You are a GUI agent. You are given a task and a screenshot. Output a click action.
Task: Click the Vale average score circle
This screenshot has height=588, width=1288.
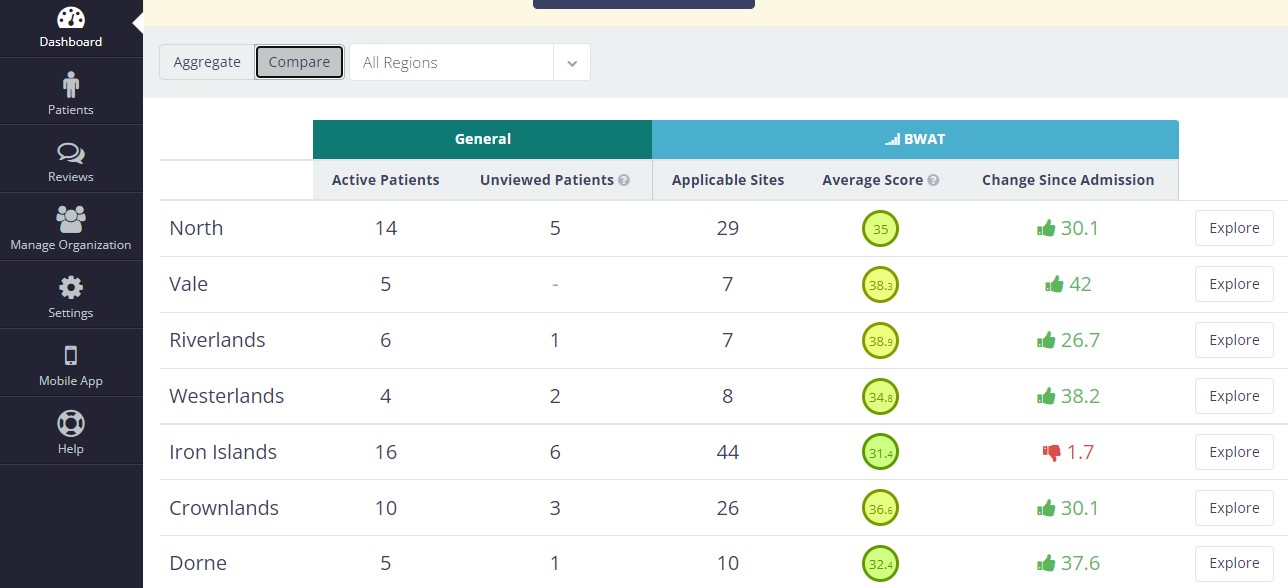[x=881, y=285]
